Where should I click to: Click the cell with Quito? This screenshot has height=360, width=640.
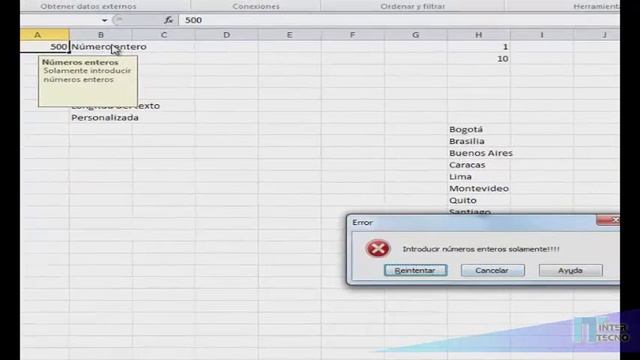point(478,200)
